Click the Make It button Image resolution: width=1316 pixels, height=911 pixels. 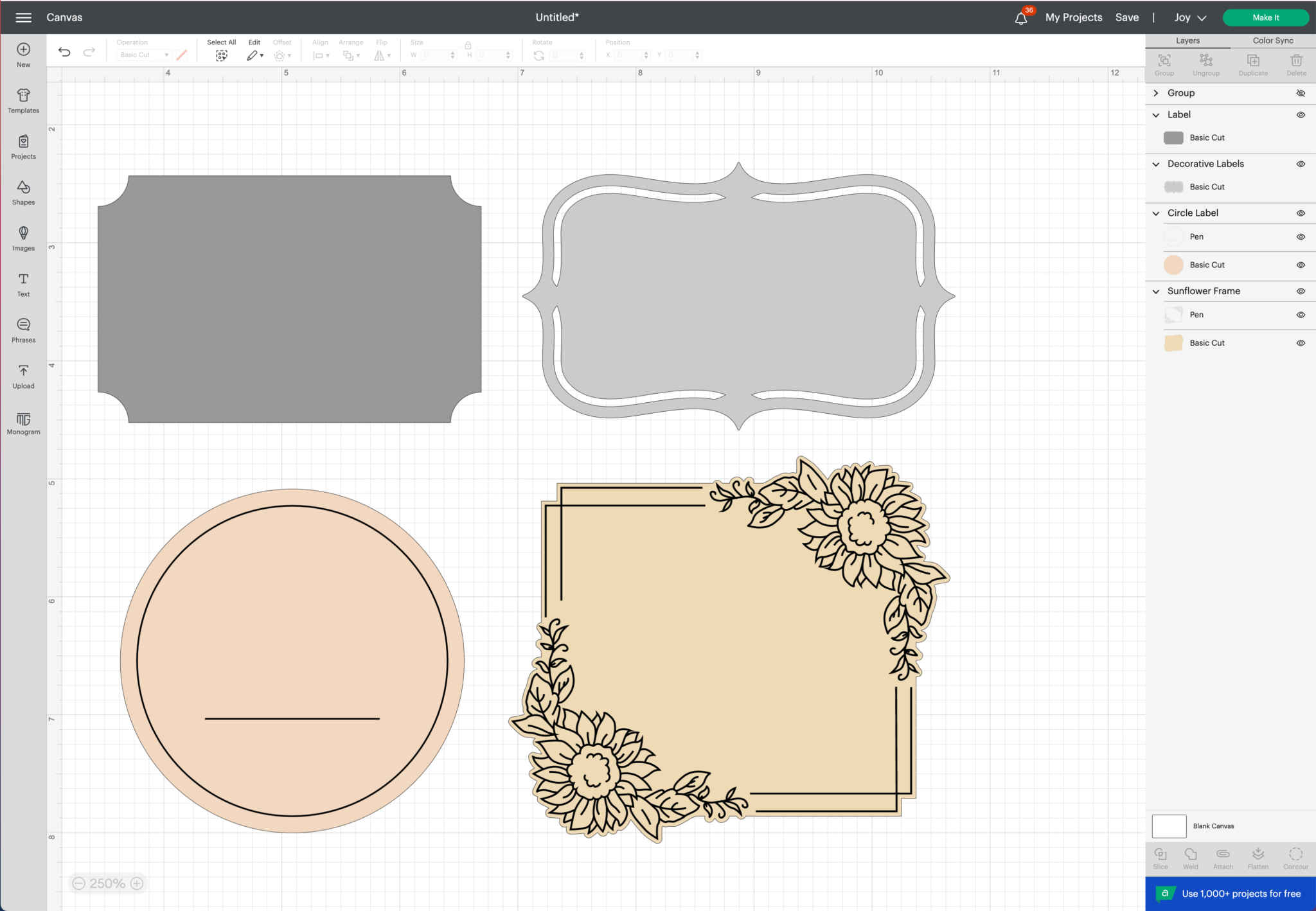tap(1265, 17)
